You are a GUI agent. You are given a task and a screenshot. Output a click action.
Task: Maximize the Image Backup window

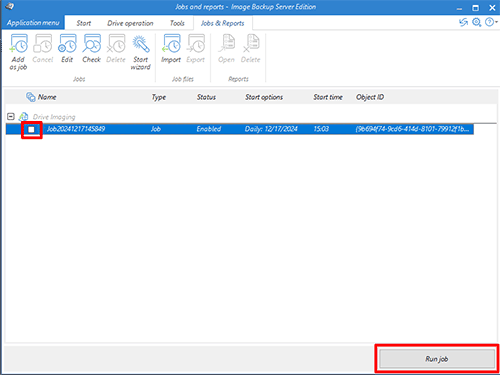pyautogui.click(x=476, y=7)
